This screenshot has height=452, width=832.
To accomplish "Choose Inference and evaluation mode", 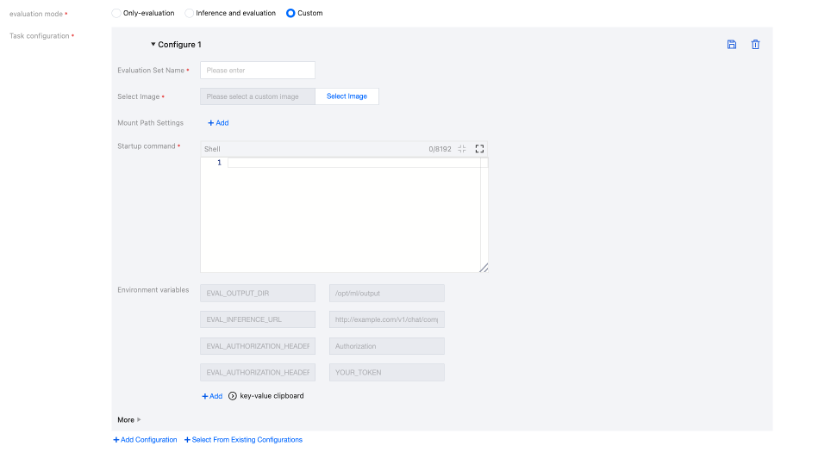I will (189, 13).
